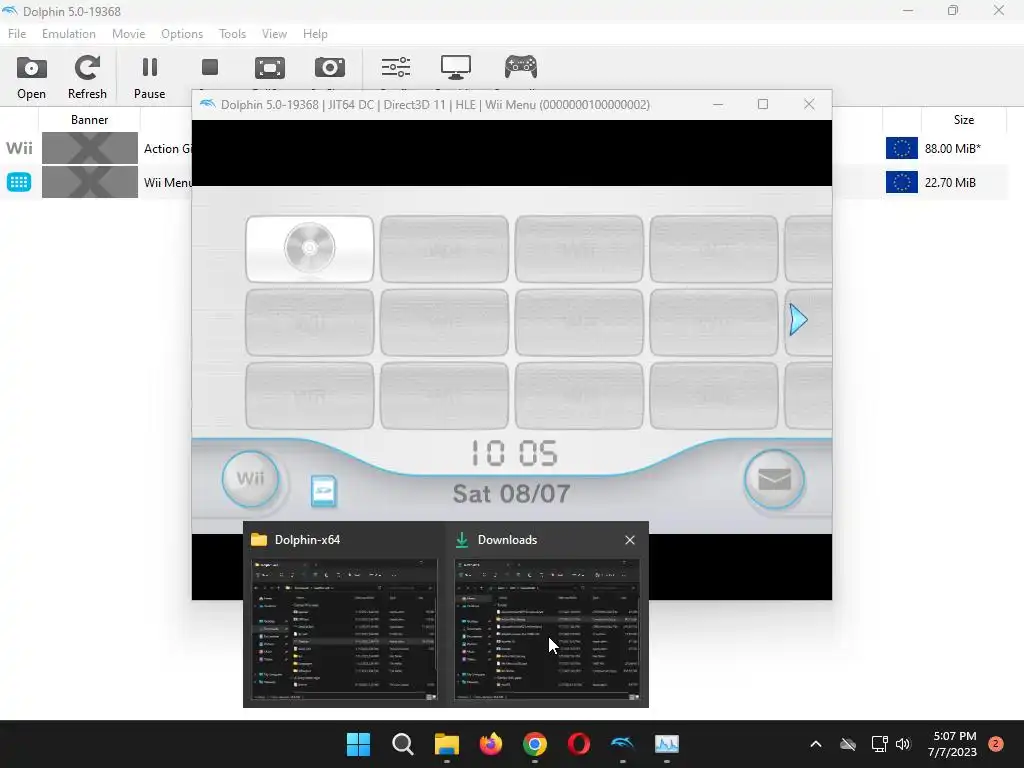Click the Wii Menu row banner thumbnail
Viewport: 1024px width, 768px height.
(x=89, y=182)
